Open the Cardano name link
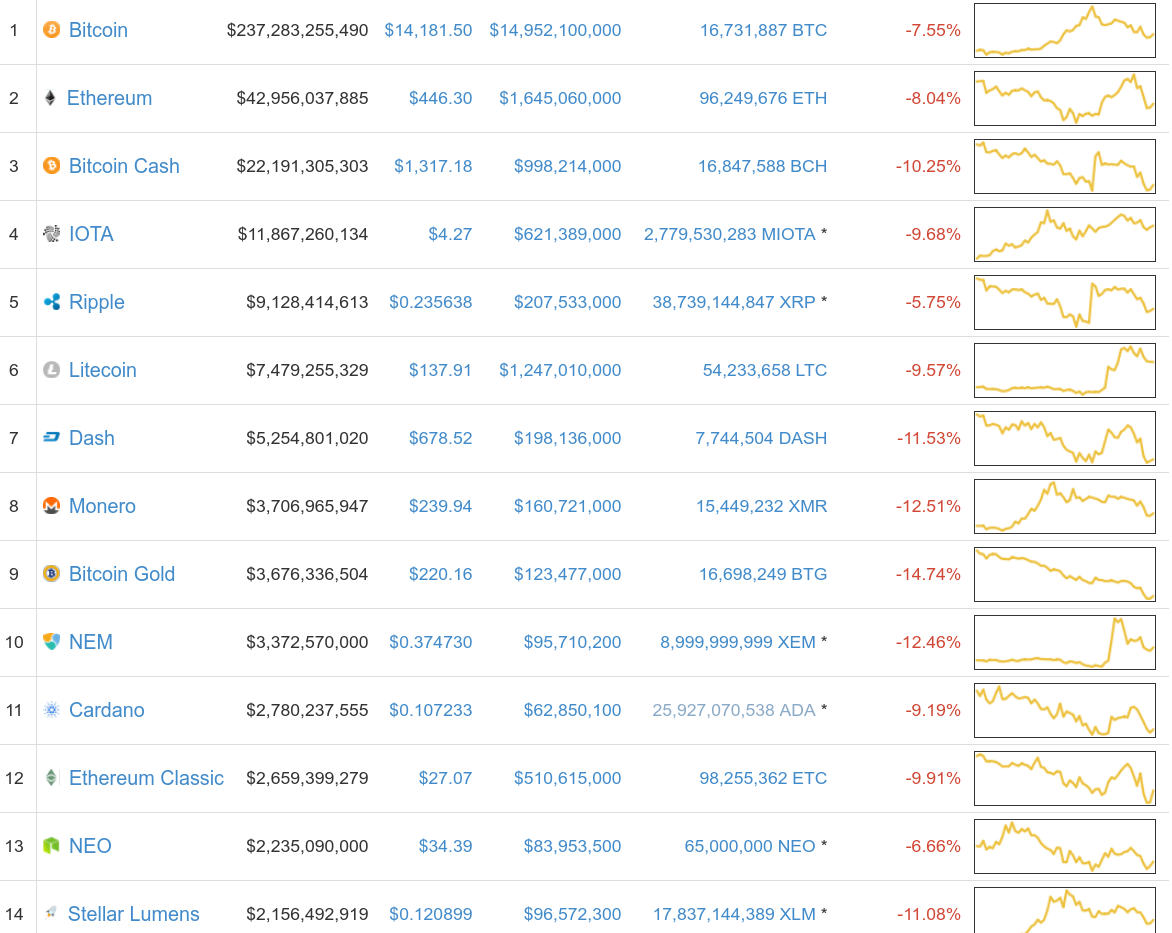The width and height of the screenshot is (1172, 933). [106, 710]
